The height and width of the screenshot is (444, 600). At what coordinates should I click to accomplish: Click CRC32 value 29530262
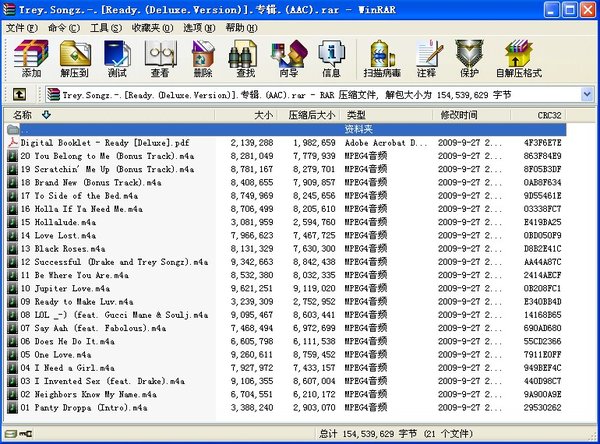point(543,408)
